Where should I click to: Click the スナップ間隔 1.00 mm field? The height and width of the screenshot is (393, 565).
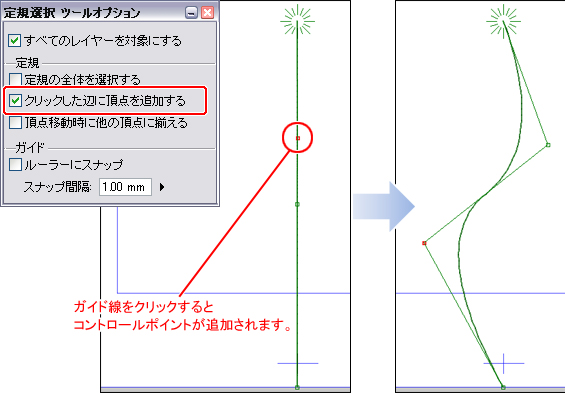tap(125, 187)
